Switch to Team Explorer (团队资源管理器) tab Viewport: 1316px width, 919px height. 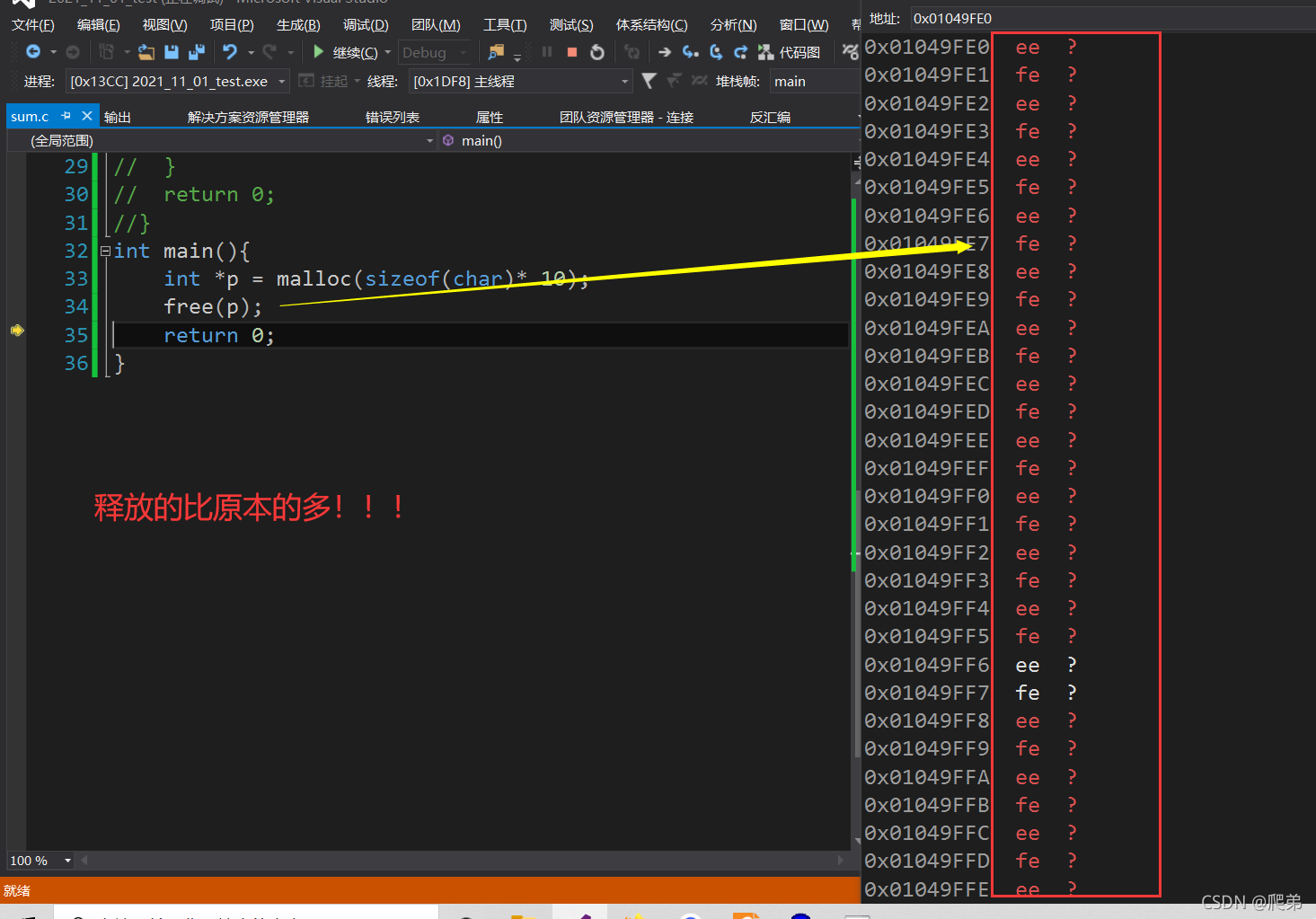tap(626, 117)
